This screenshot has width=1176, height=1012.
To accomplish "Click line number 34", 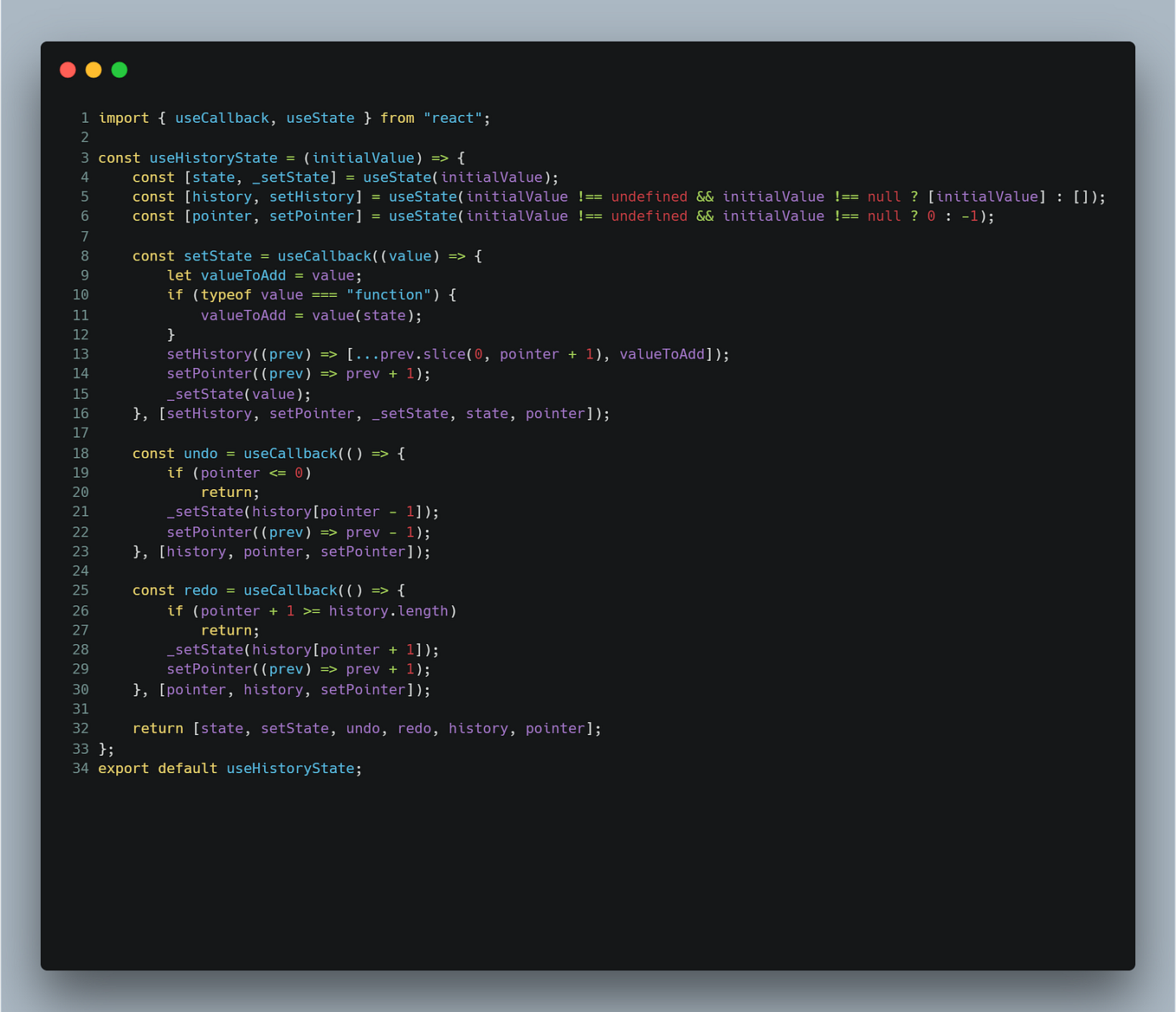I will click(x=81, y=768).
